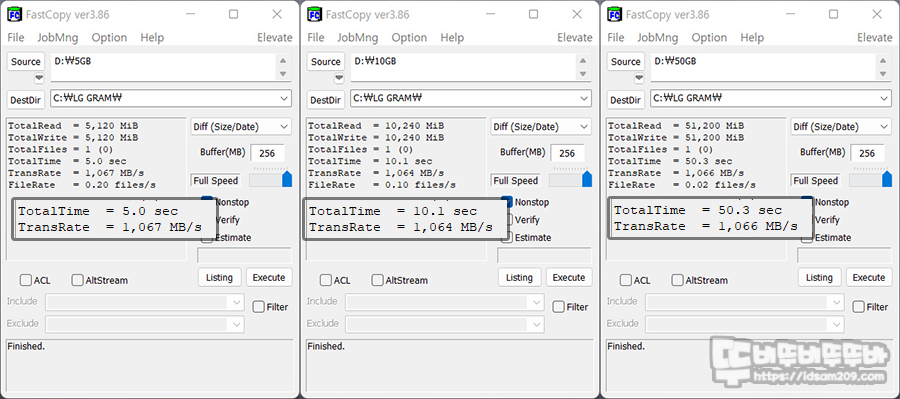Open source history arrow below Source in 50GB window

(x=639, y=78)
